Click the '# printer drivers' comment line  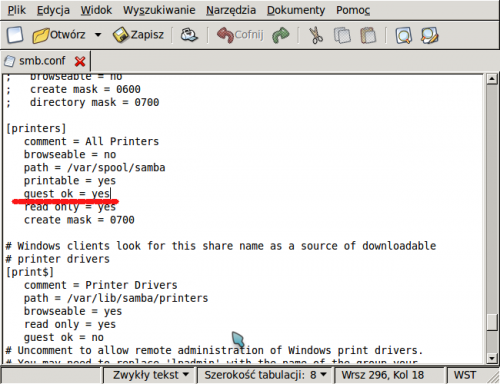coord(58,259)
